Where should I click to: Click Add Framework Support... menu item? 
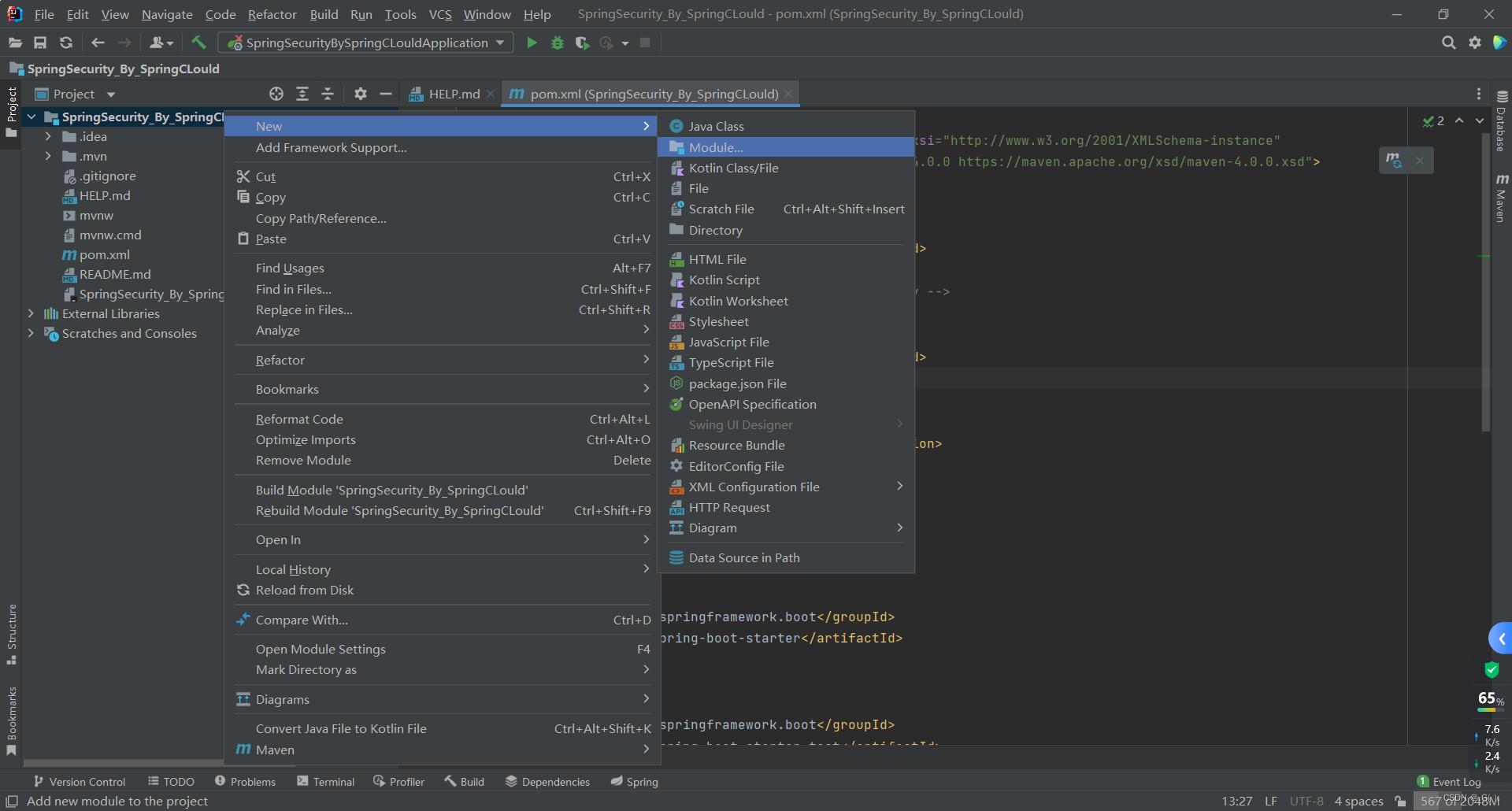click(442, 147)
